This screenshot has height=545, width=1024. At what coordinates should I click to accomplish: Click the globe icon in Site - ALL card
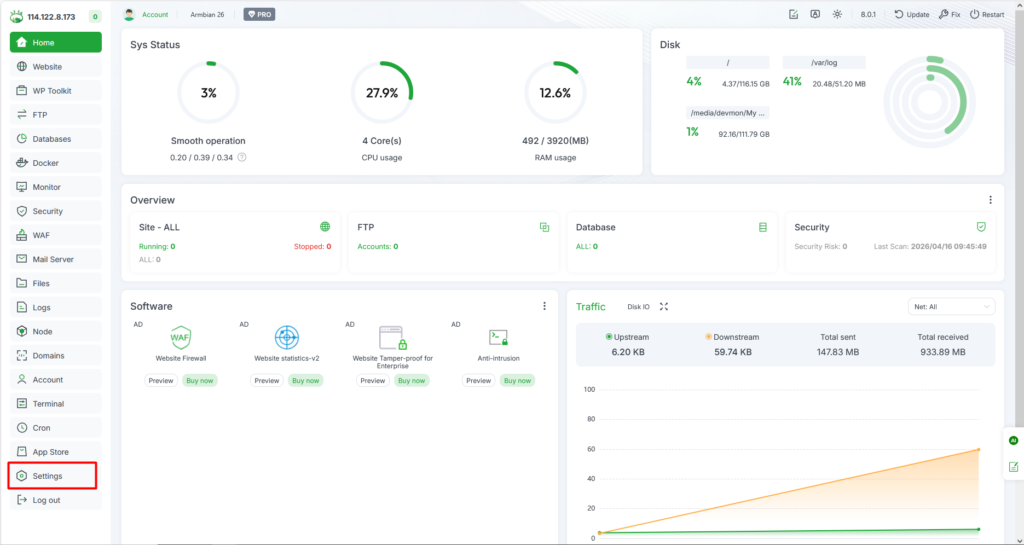coord(325,227)
